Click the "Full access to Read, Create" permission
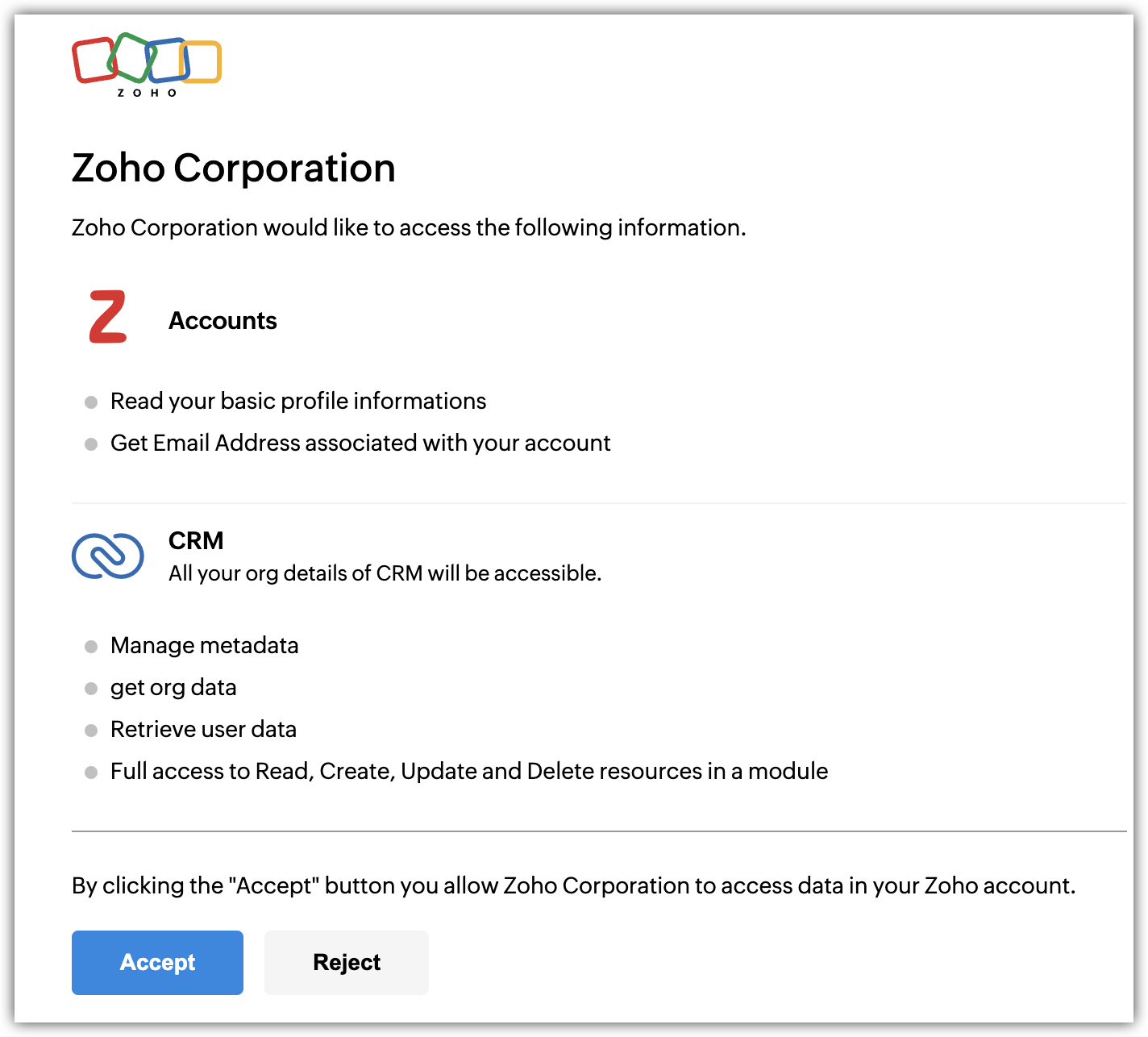1148x1037 pixels. (469, 772)
